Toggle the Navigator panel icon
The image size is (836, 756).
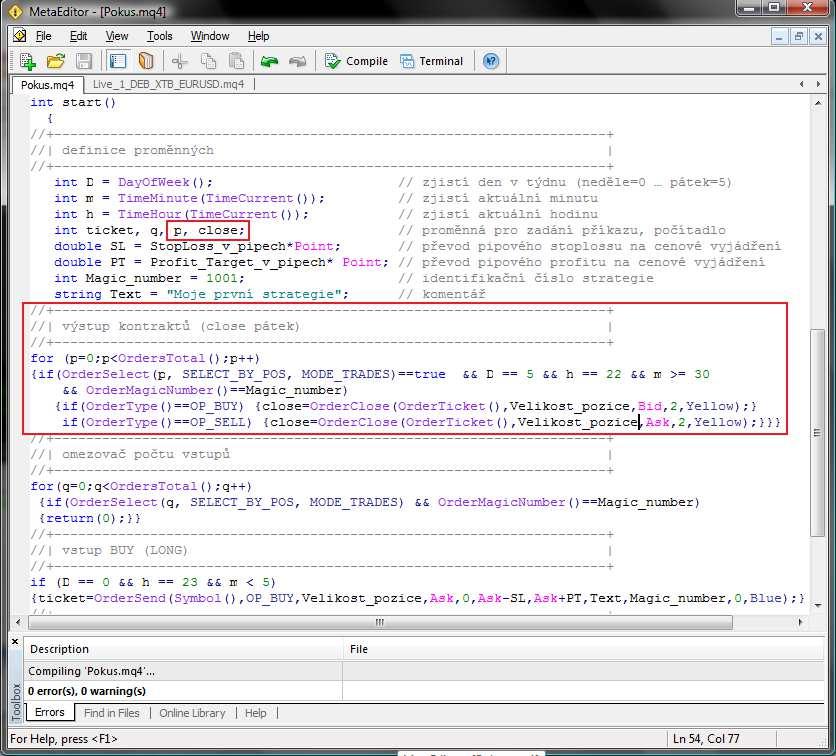point(118,61)
